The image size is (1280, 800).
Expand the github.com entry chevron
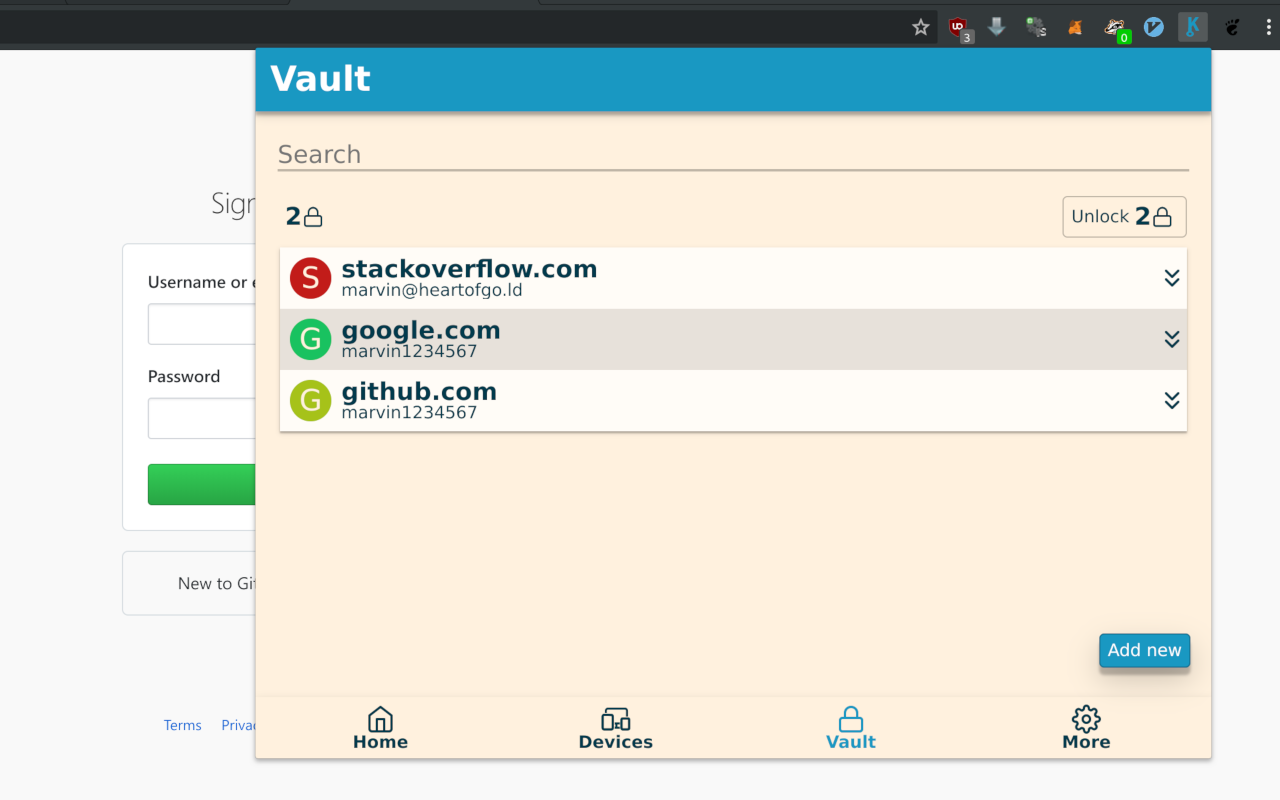point(1171,400)
